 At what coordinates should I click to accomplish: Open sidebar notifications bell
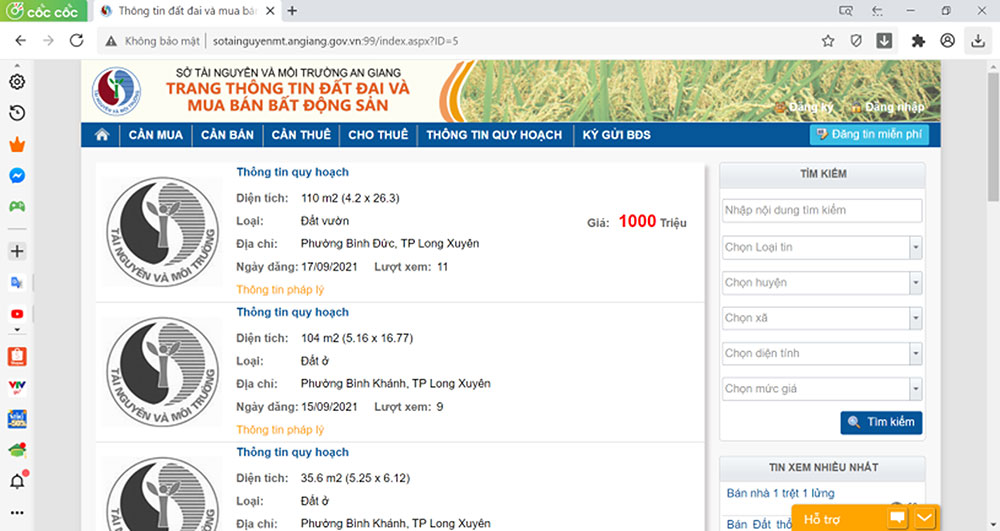pos(17,481)
